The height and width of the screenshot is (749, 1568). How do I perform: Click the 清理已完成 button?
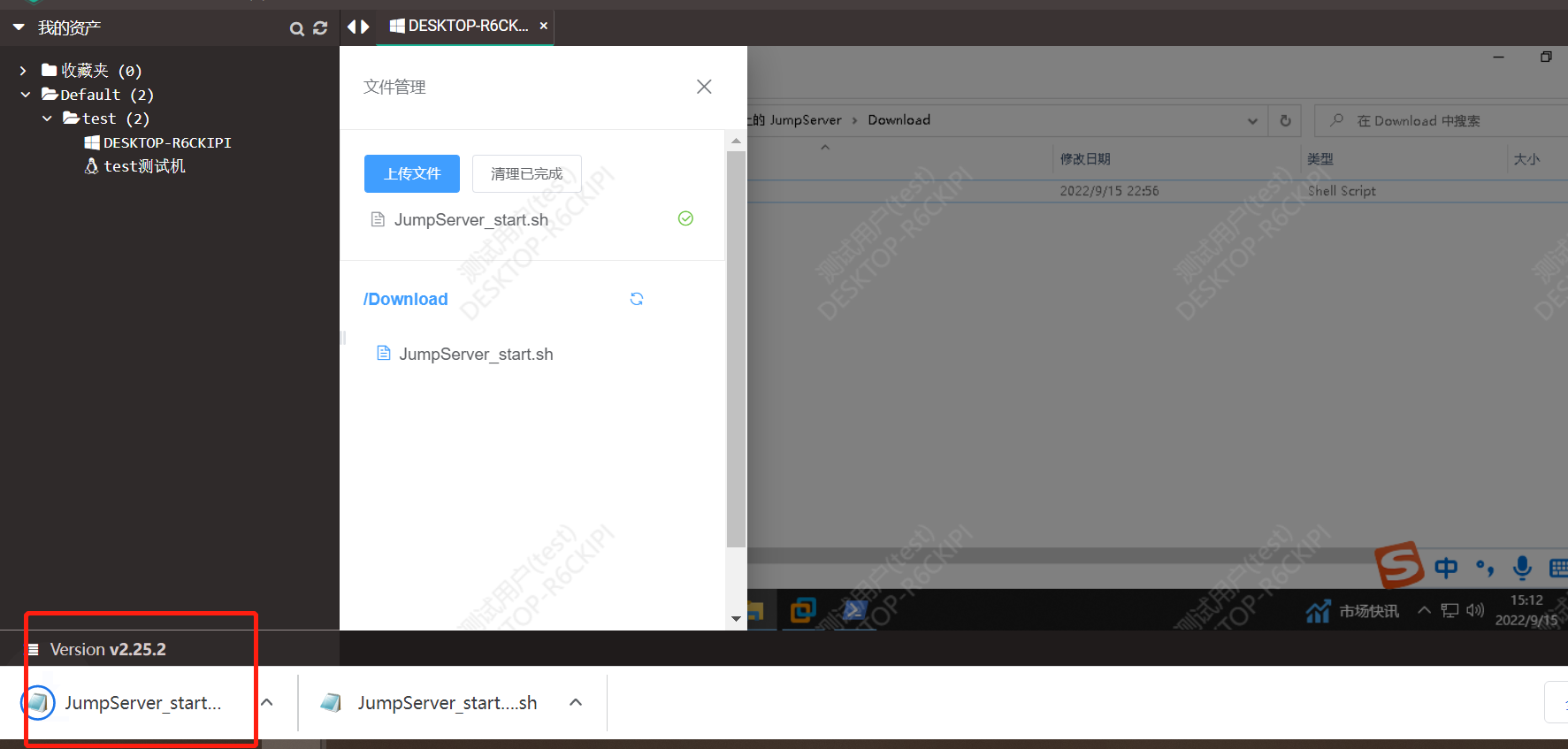(x=526, y=173)
